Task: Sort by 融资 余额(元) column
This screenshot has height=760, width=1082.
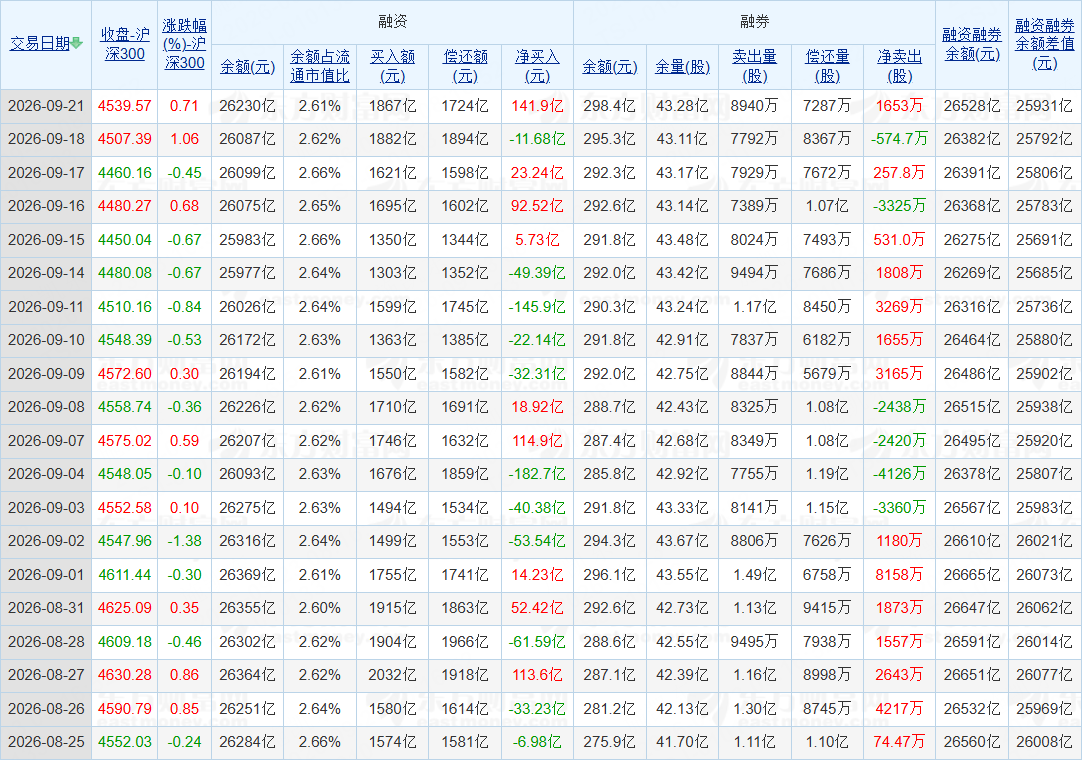Action: (248, 67)
